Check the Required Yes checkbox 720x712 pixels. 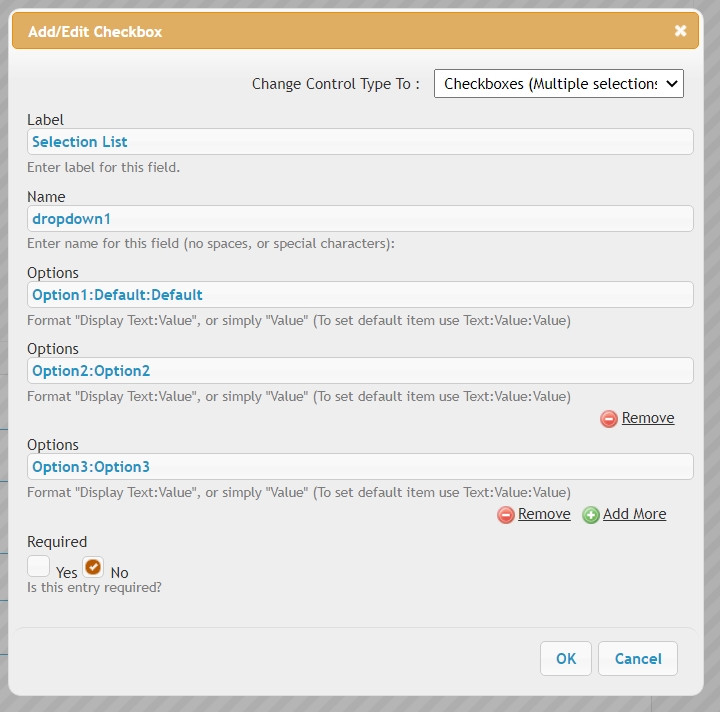pyautogui.click(x=39, y=566)
